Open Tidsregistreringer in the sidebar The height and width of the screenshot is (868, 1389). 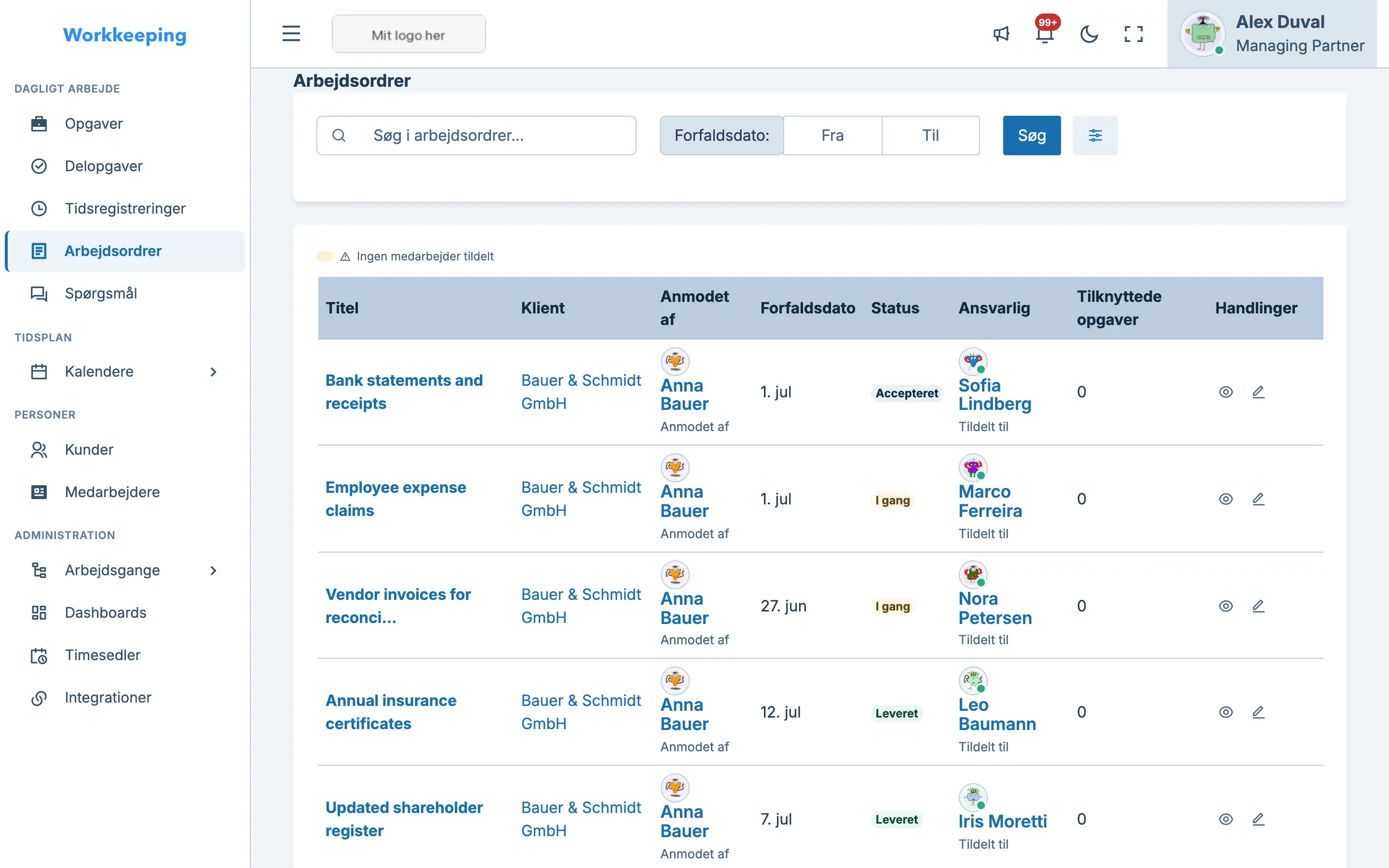[x=124, y=208]
